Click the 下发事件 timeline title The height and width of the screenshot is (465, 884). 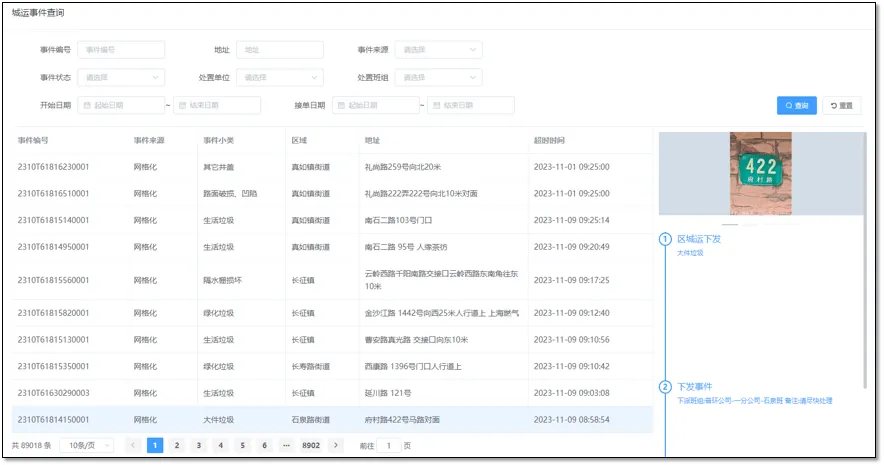695,387
